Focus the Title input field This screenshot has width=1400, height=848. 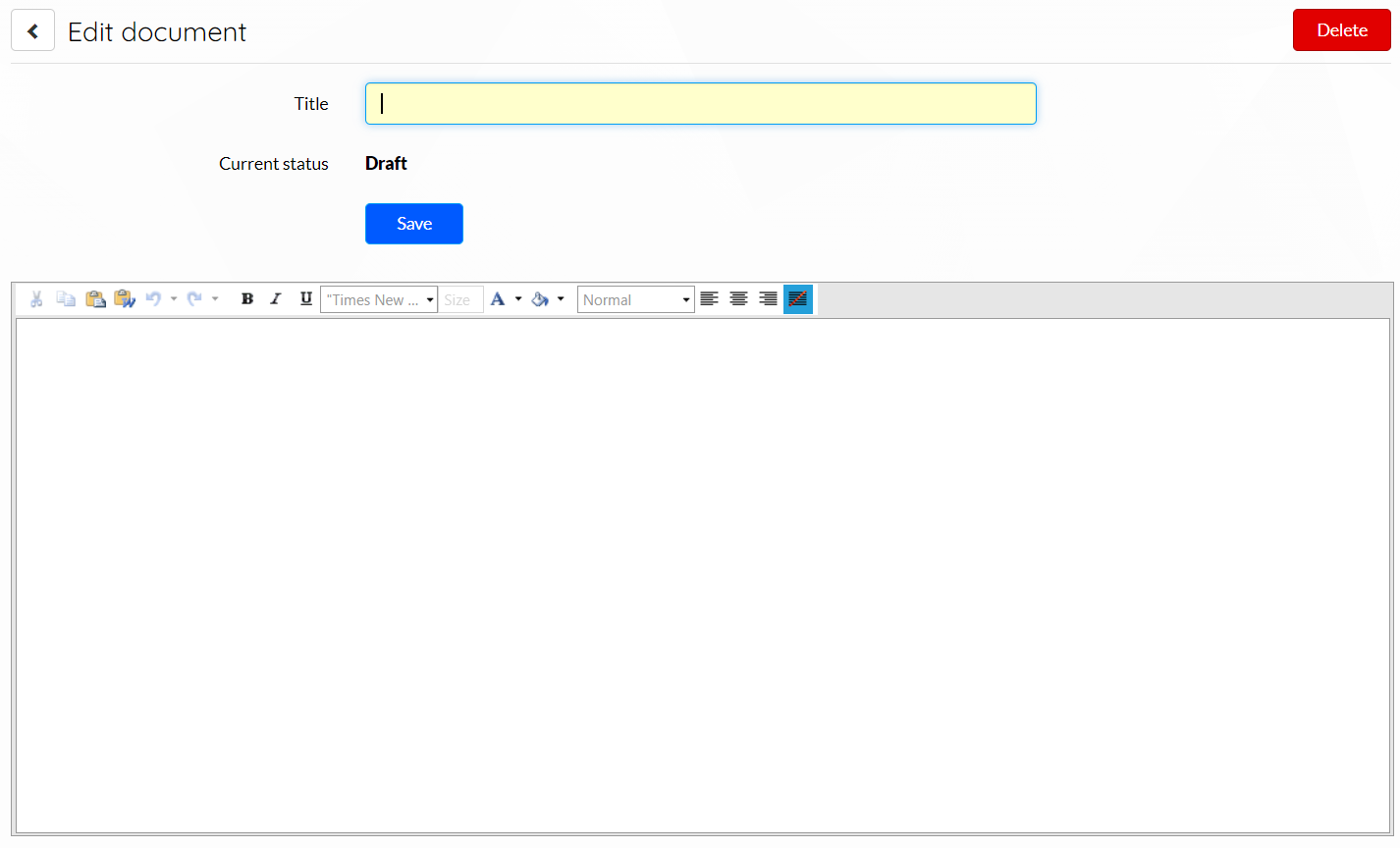701,104
